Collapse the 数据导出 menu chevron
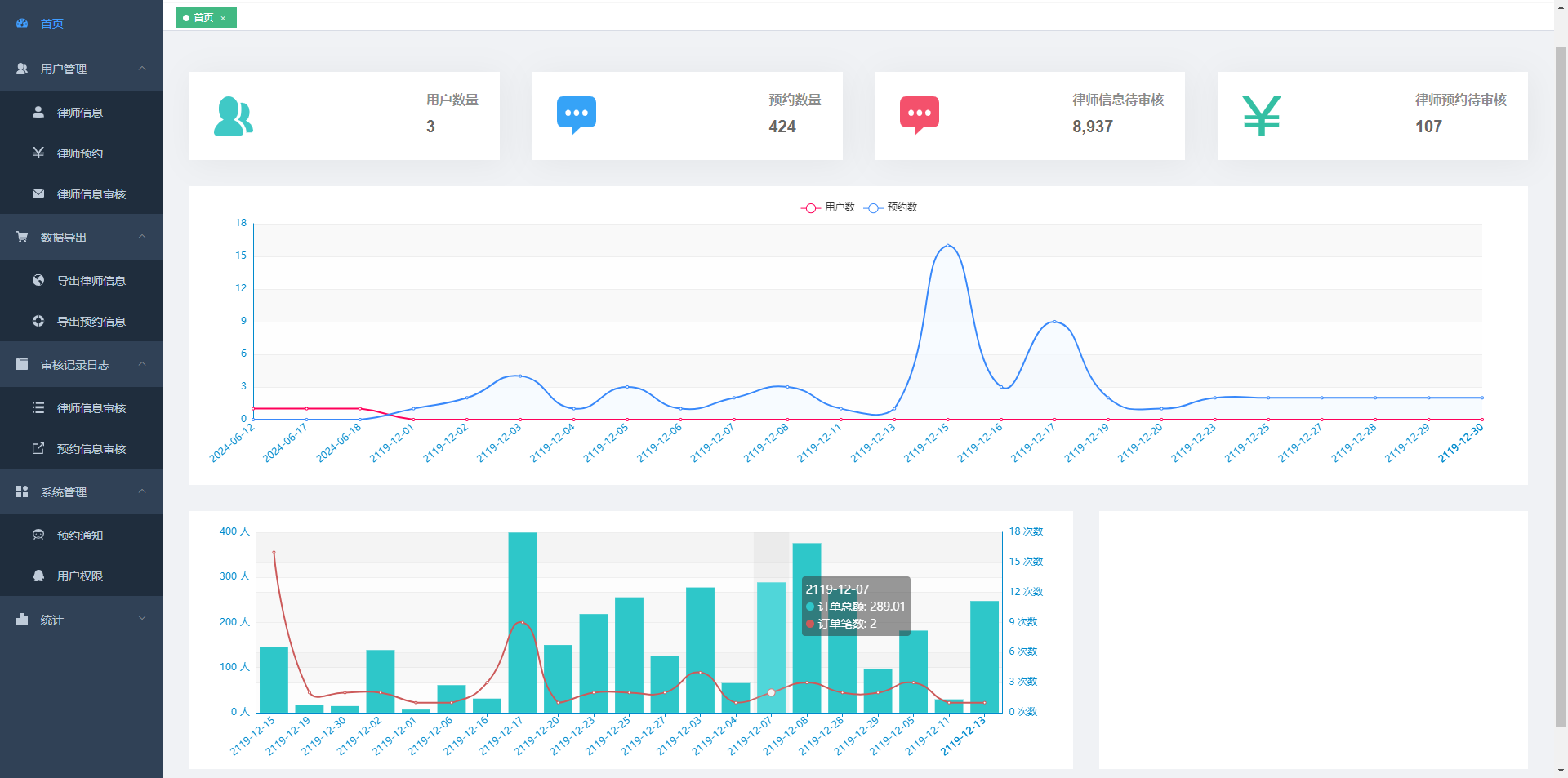Image resolution: width=1568 pixels, height=778 pixels. [x=142, y=237]
